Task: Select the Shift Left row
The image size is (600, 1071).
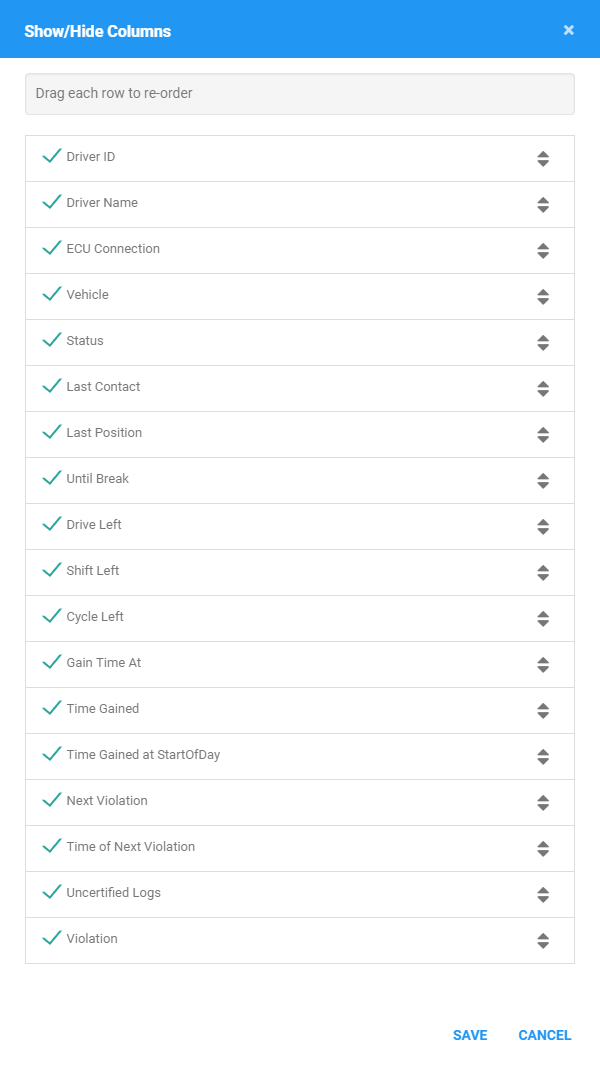Action: (300, 572)
